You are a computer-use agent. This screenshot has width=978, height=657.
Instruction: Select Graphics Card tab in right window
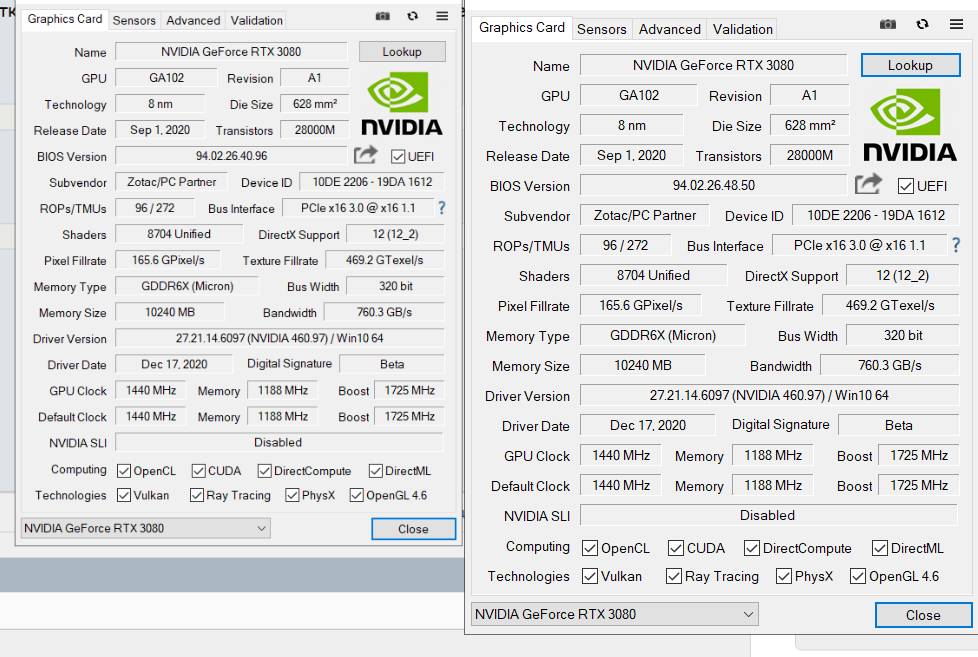522,28
